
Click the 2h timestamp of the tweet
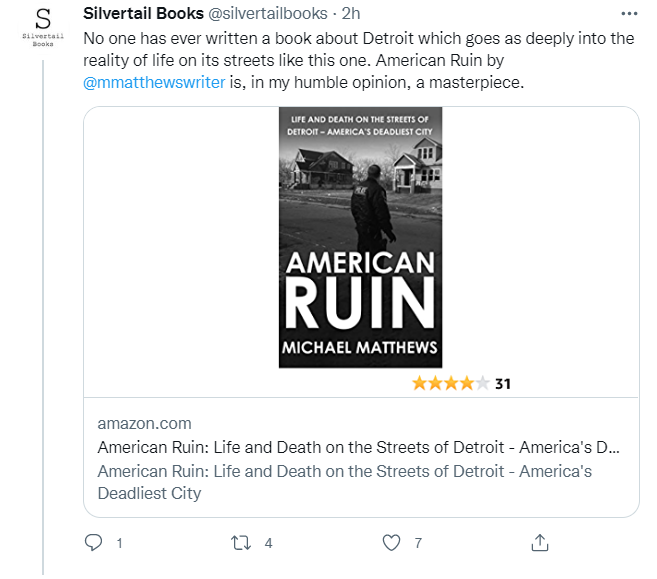click(351, 15)
